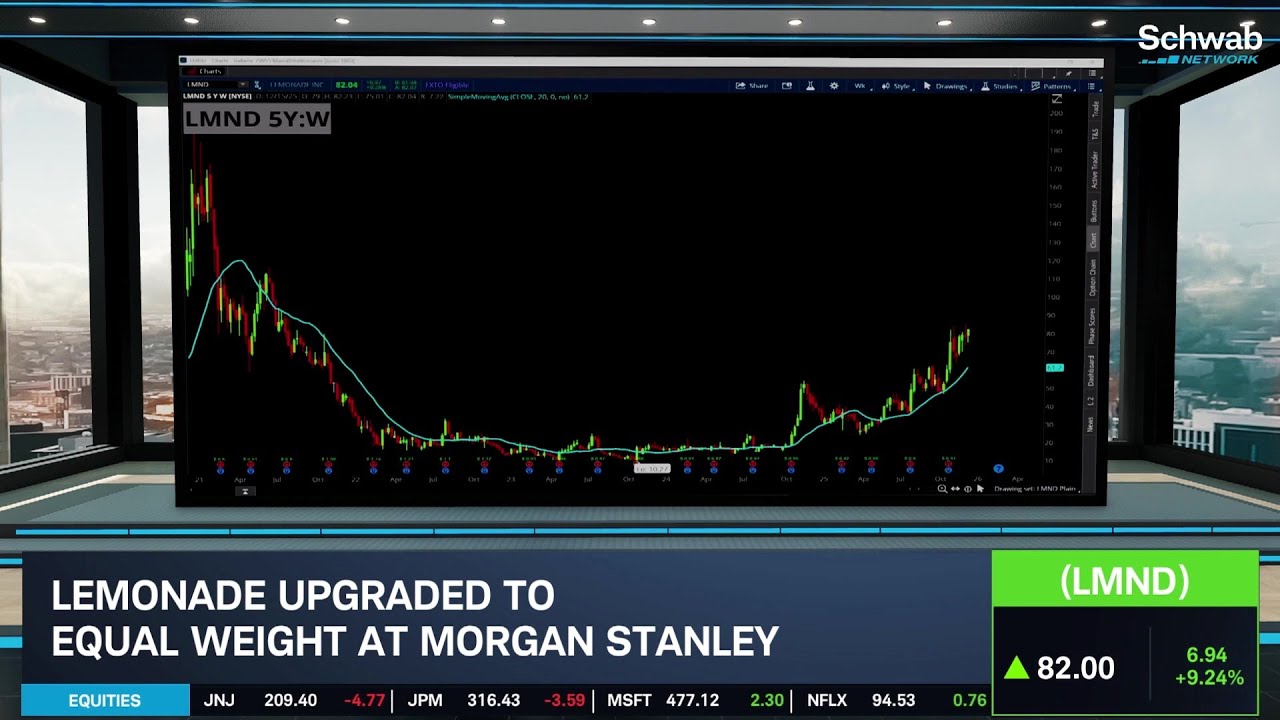Viewport: 1280px width, 720px height.
Task: Click the 61.2 moving average price label
Action: [1054, 368]
